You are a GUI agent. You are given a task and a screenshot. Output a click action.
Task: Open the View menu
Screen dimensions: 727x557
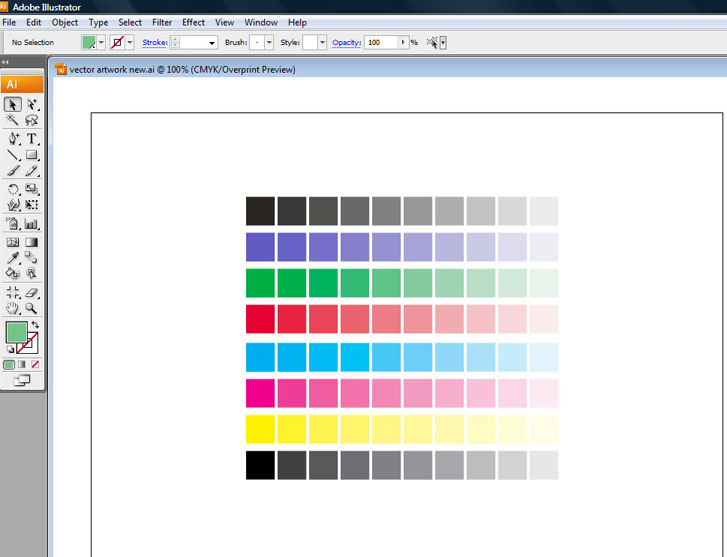[x=224, y=22]
